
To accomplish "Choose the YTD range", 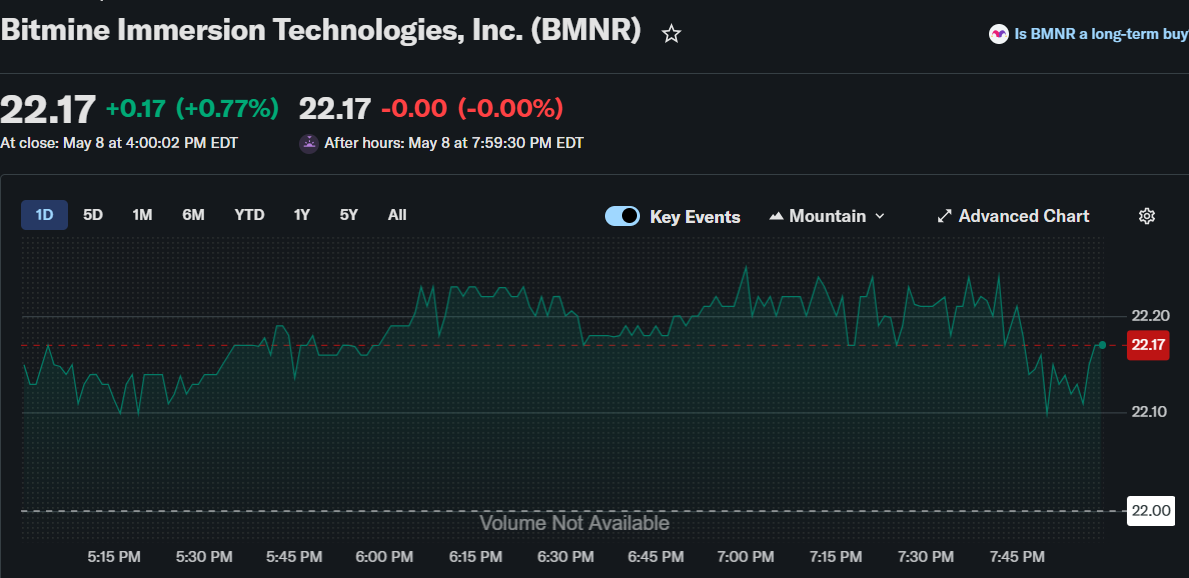I will [249, 215].
